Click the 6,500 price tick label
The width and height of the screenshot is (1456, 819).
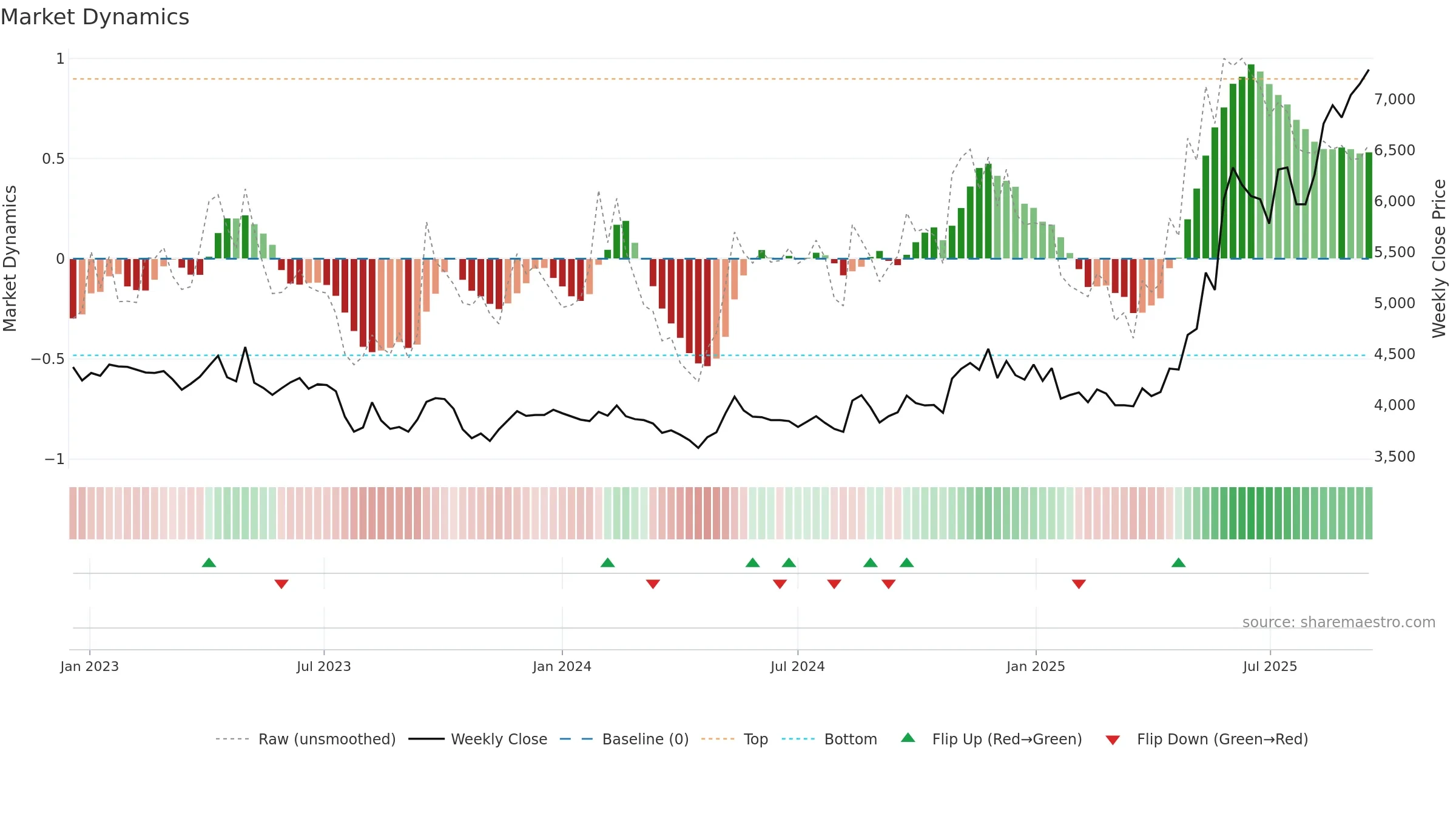point(1395,150)
